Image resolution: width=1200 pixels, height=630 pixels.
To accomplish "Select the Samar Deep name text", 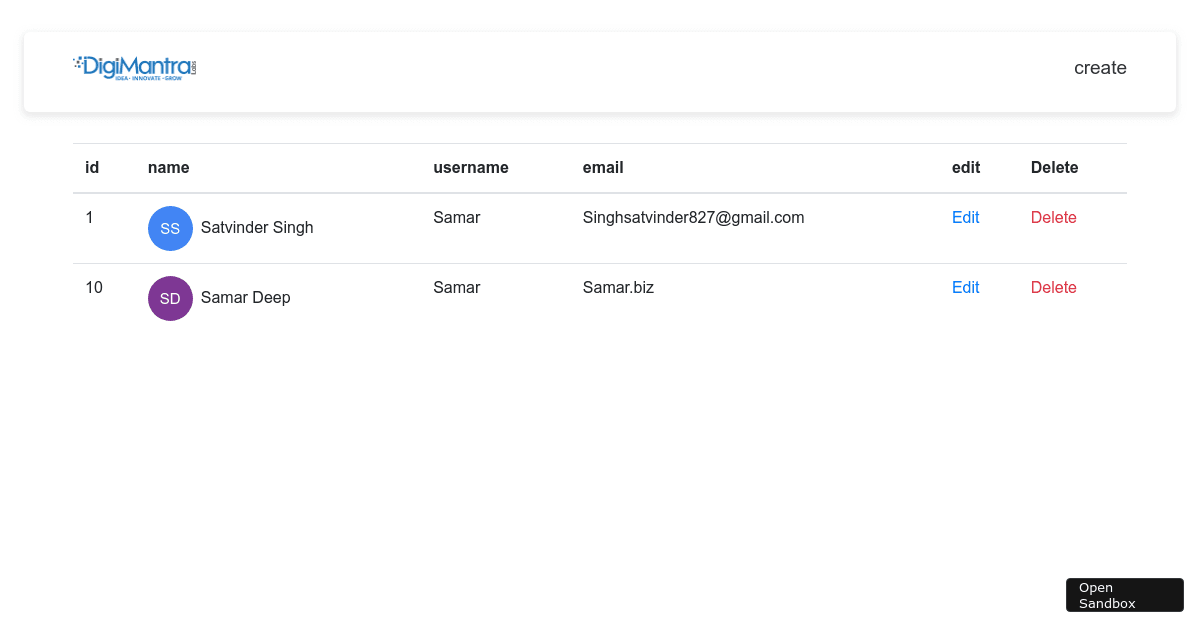I will (x=246, y=298).
